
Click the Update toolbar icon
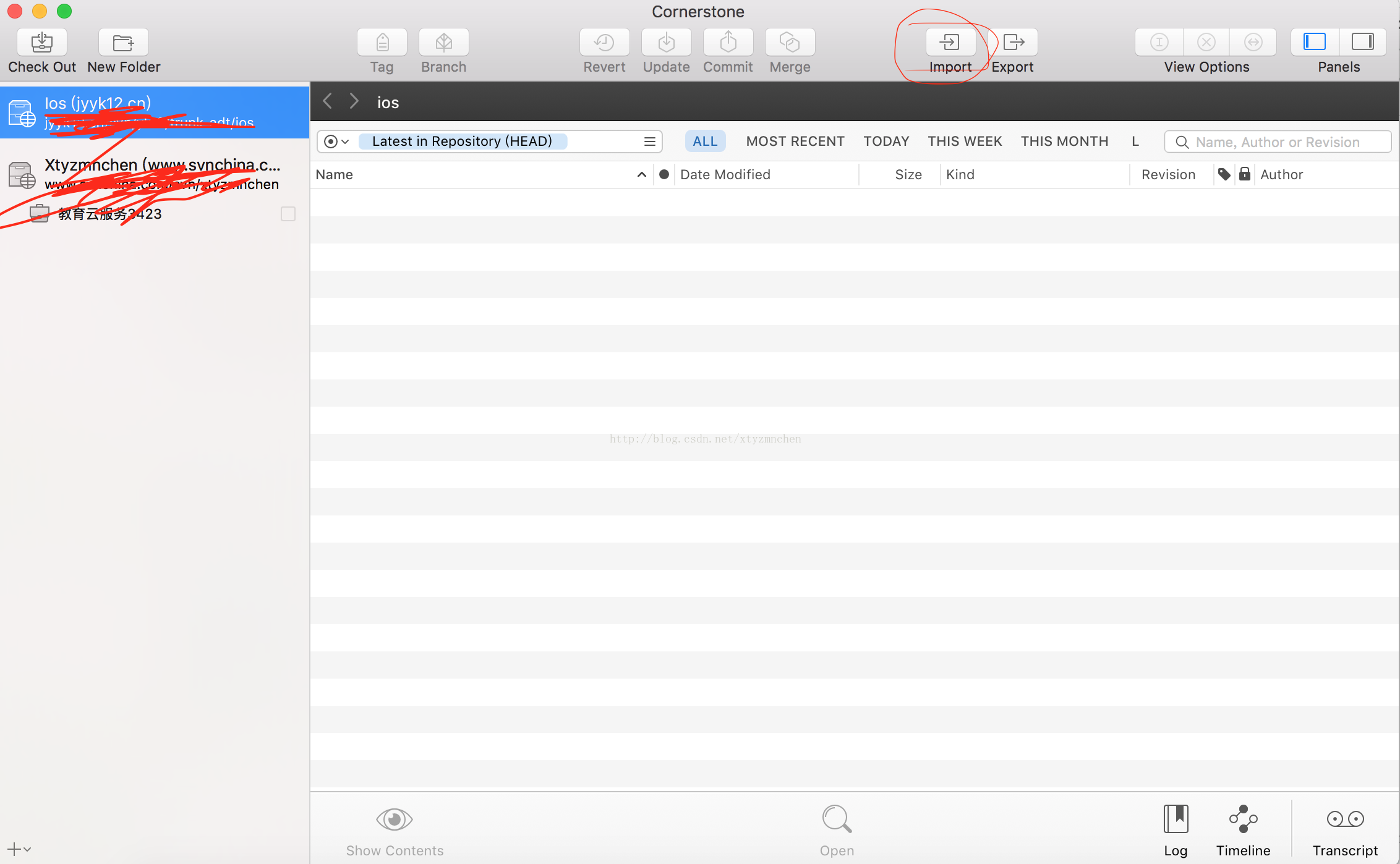tap(667, 42)
